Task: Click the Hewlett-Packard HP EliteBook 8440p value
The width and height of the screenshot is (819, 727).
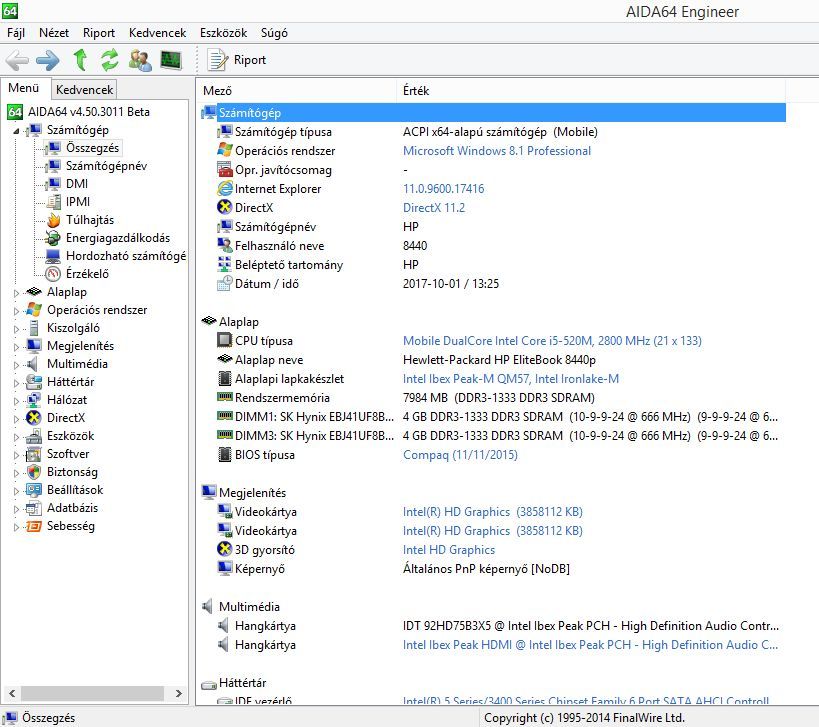Action: tap(499, 360)
